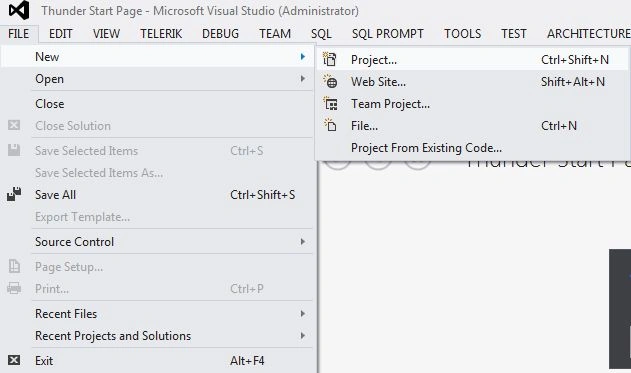Select the Source Control menu entry

point(157,241)
